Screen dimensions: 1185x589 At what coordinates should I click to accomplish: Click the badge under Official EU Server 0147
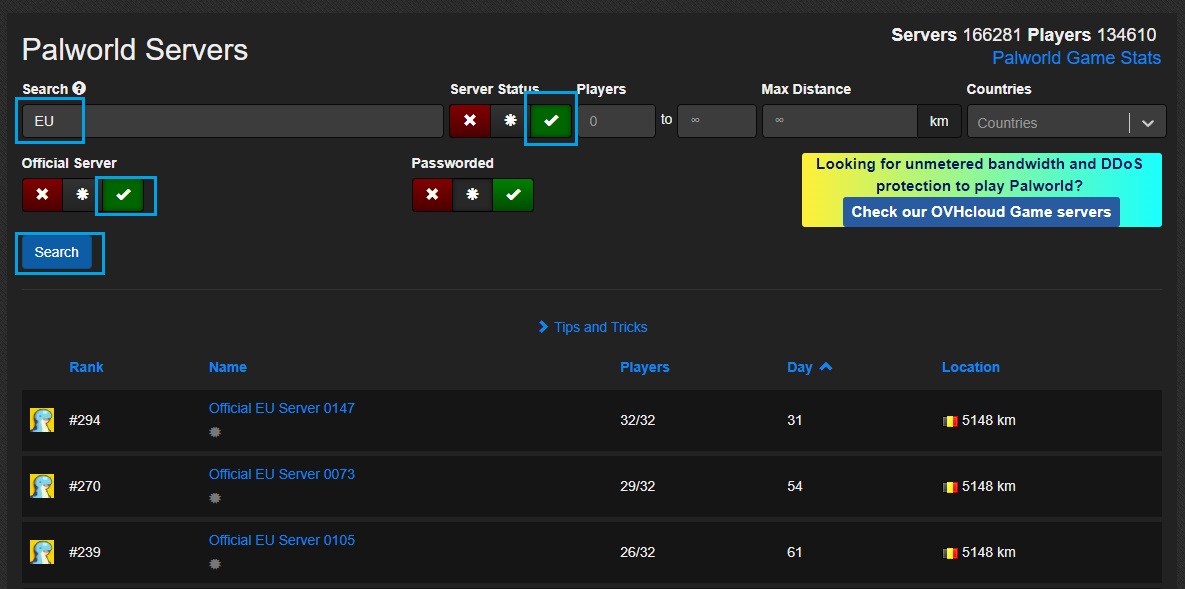[215, 432]
